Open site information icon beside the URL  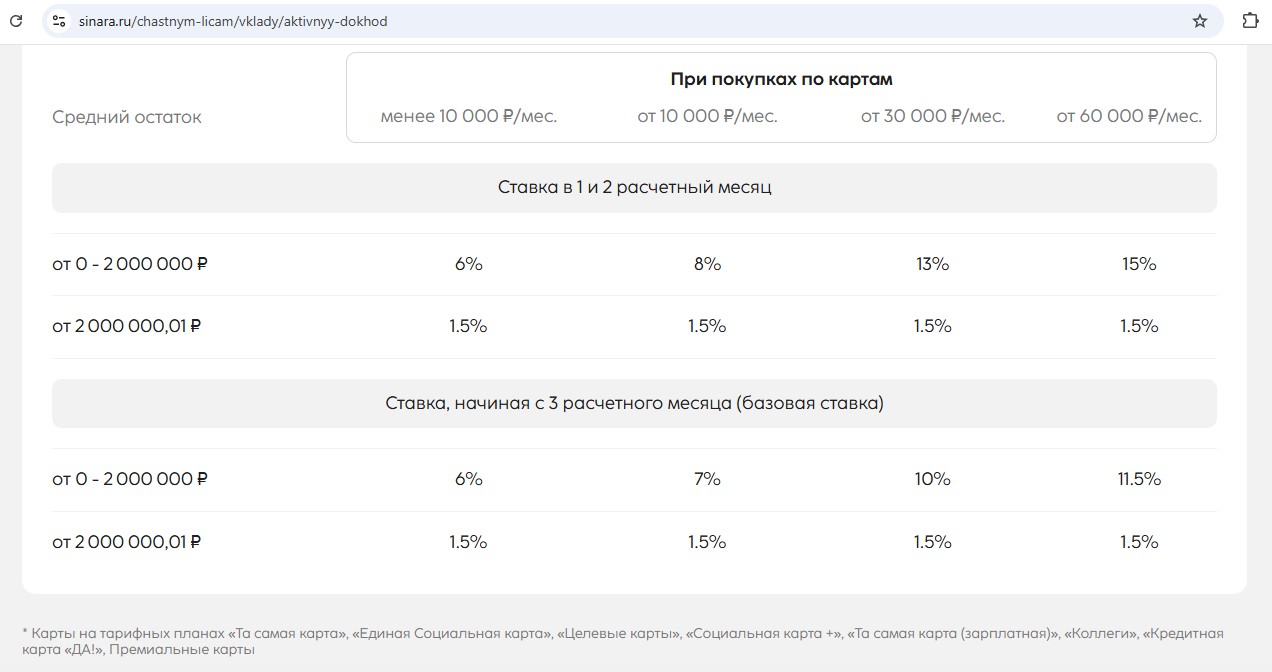point(59,21)
